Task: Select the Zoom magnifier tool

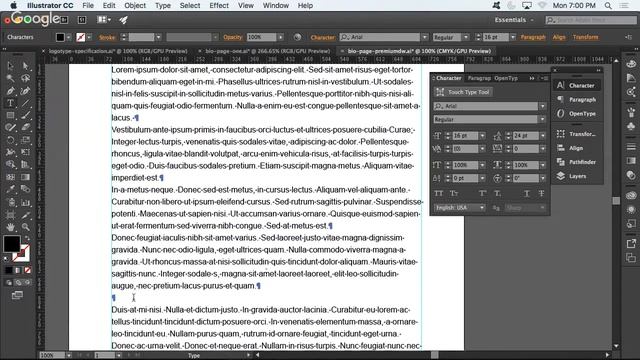Action: pyautogui.click(x=25, y=227)
